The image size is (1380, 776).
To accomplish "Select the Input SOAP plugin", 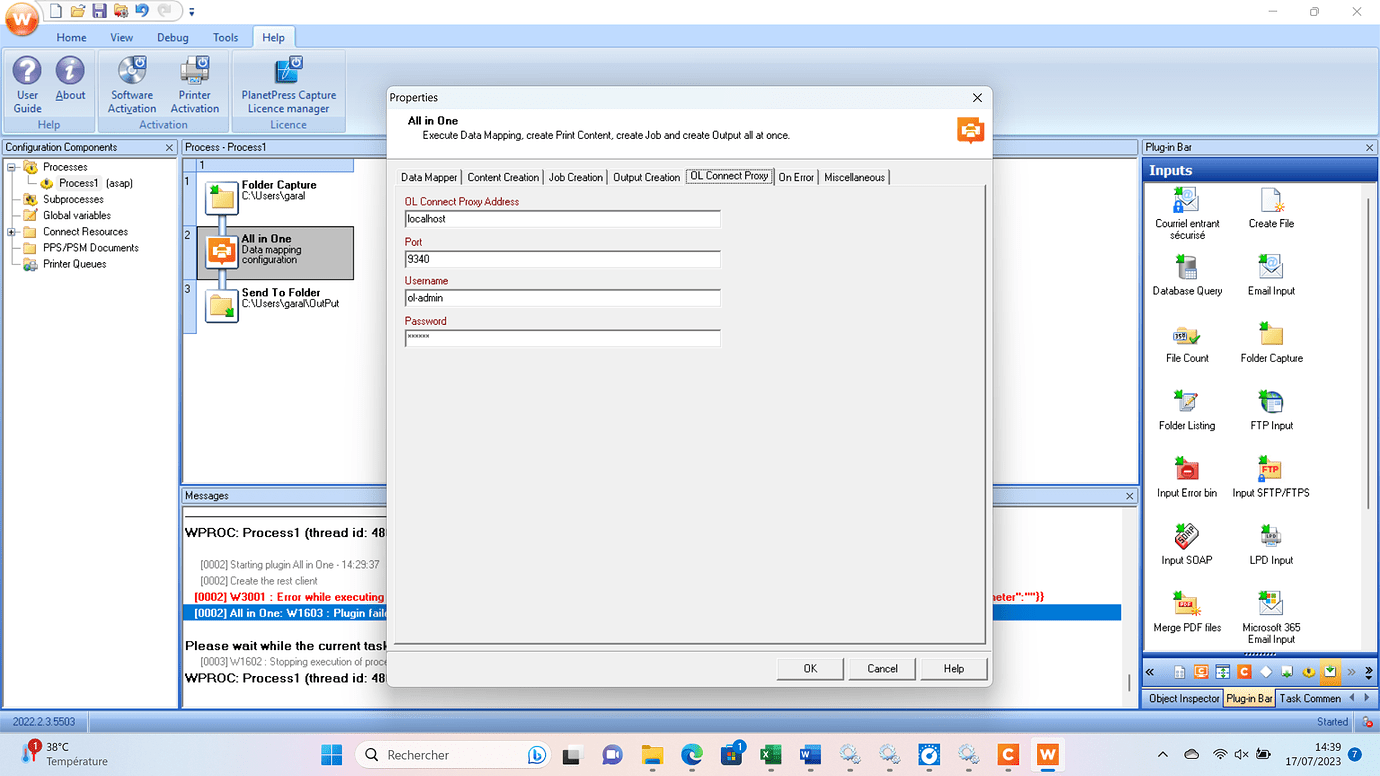I will click(x=1186, y=543).
